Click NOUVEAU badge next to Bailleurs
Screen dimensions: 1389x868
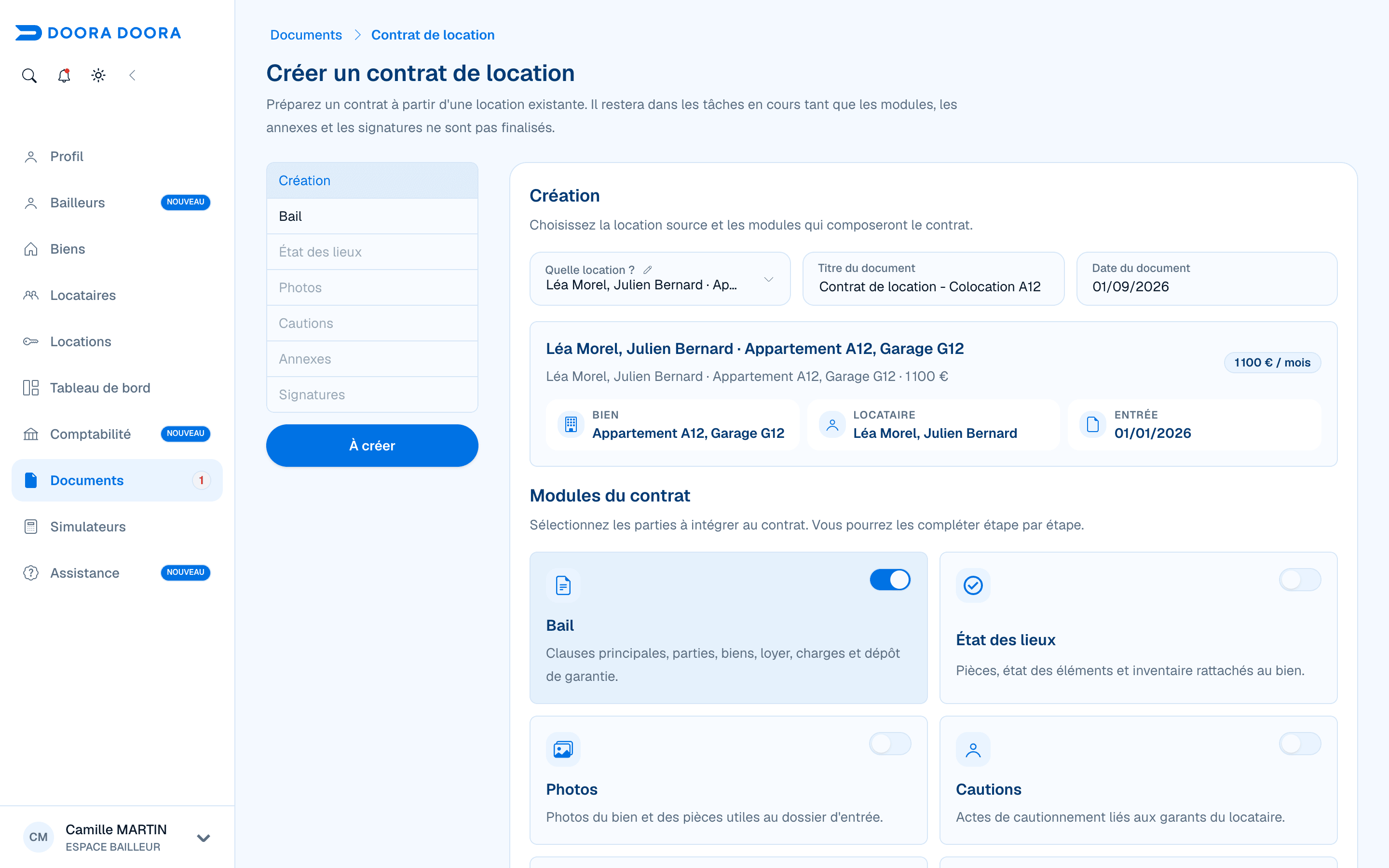(x=185, y=202)
